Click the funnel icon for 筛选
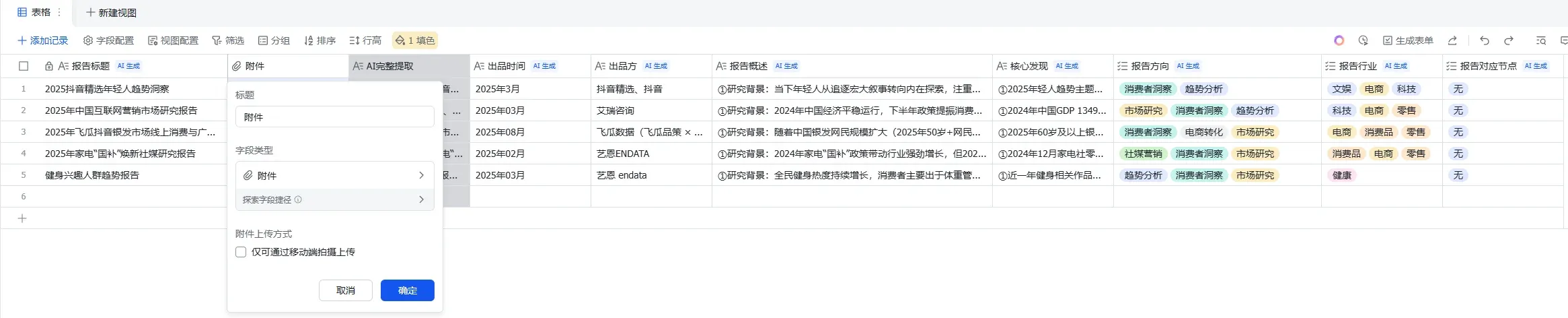The width and height of the screenshot is (1568, 318). point(217,40)
